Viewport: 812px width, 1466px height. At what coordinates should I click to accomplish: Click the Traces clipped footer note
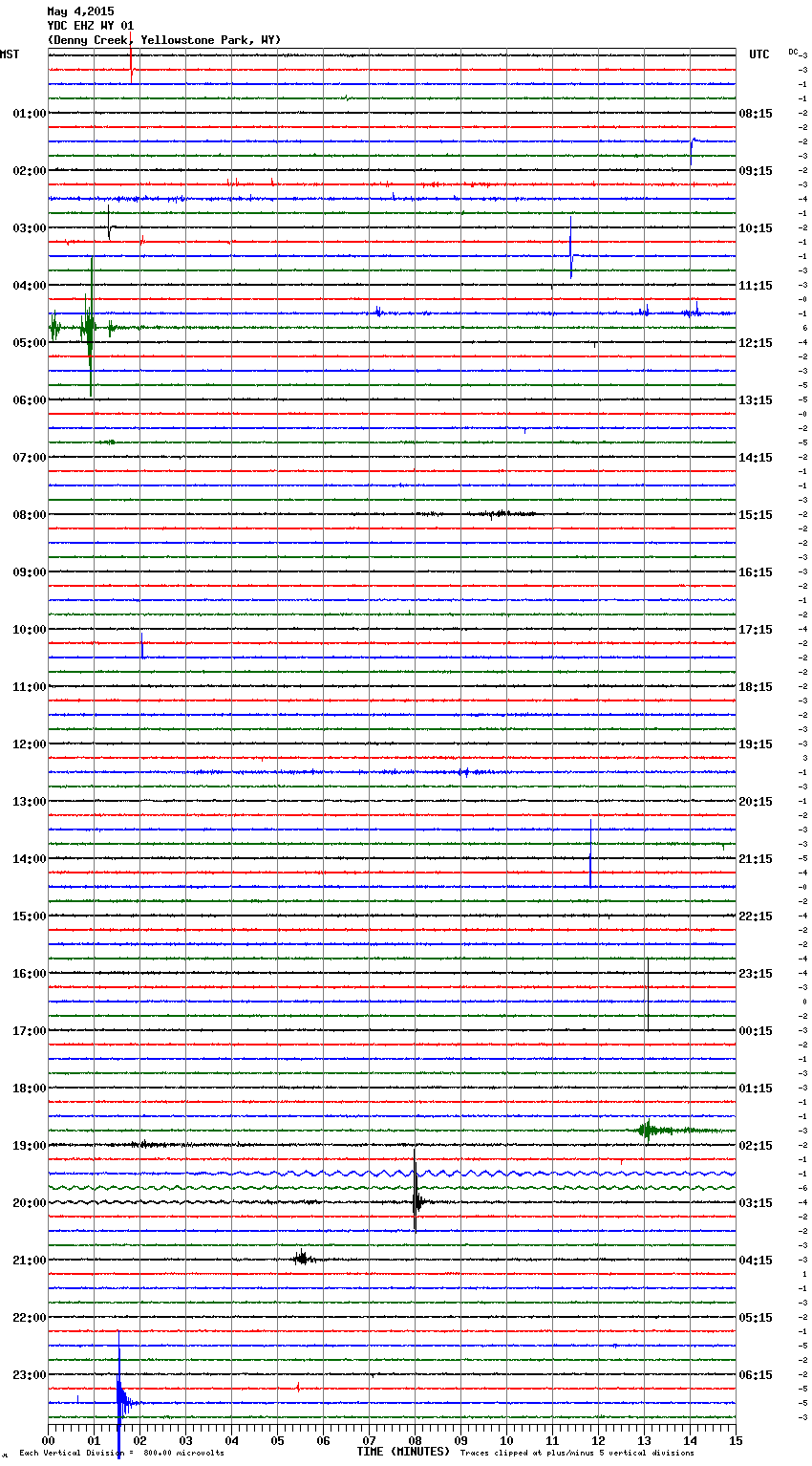(x=577, y=1454)
